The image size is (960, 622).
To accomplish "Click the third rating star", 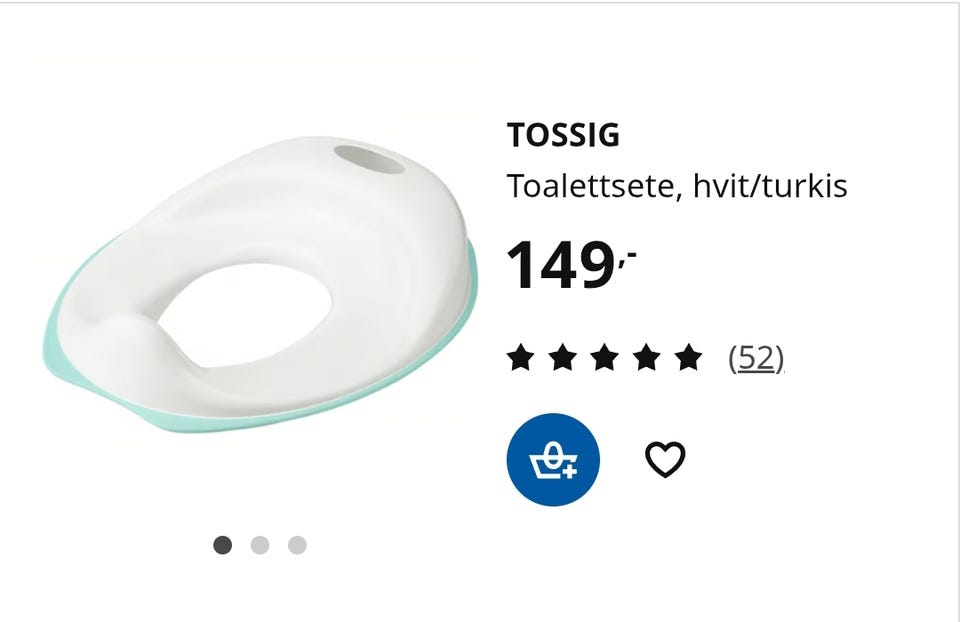I will pyautogui.click(x=605, y=357).
